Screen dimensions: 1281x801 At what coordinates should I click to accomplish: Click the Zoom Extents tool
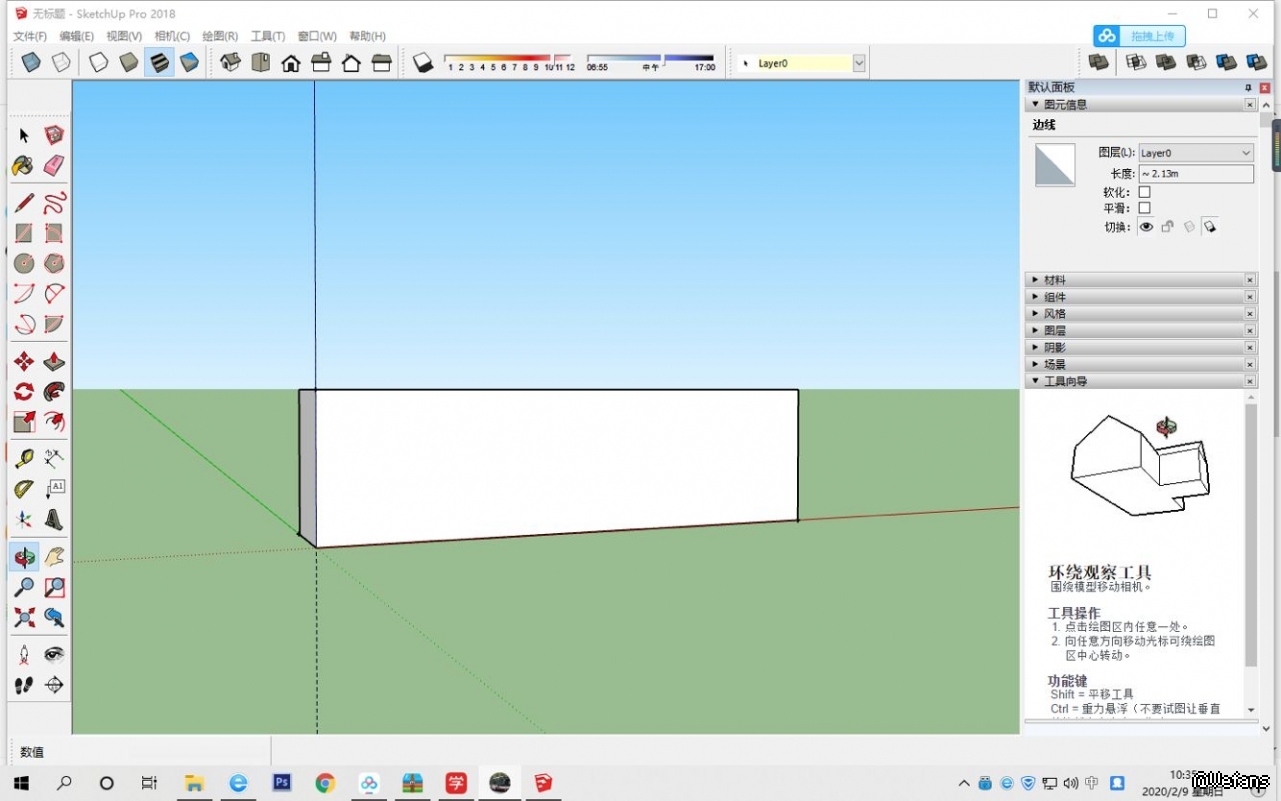(x=24, y=617)
